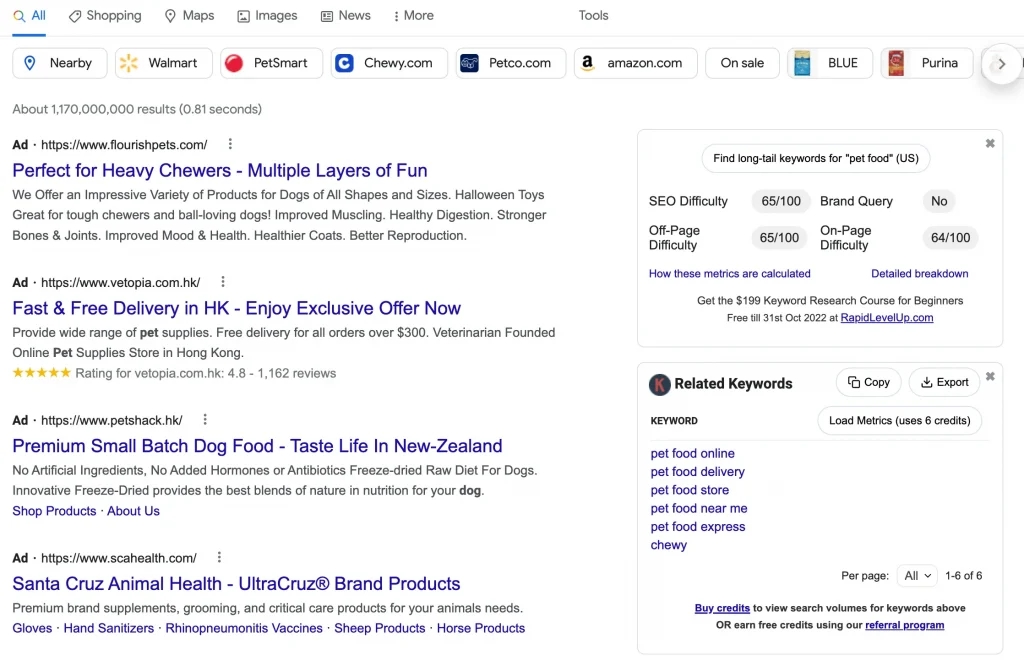
Task: Go to the News tab
Action: point(345,16)
